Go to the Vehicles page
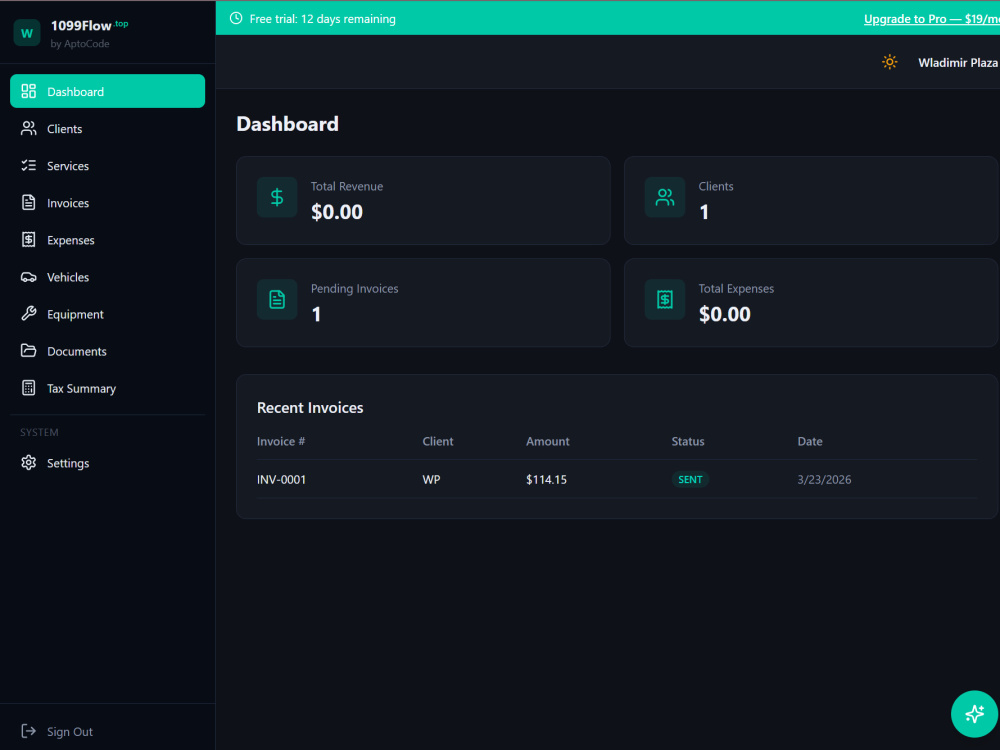This screenshot has width=1000, height=750. click(x=108, y=277)
